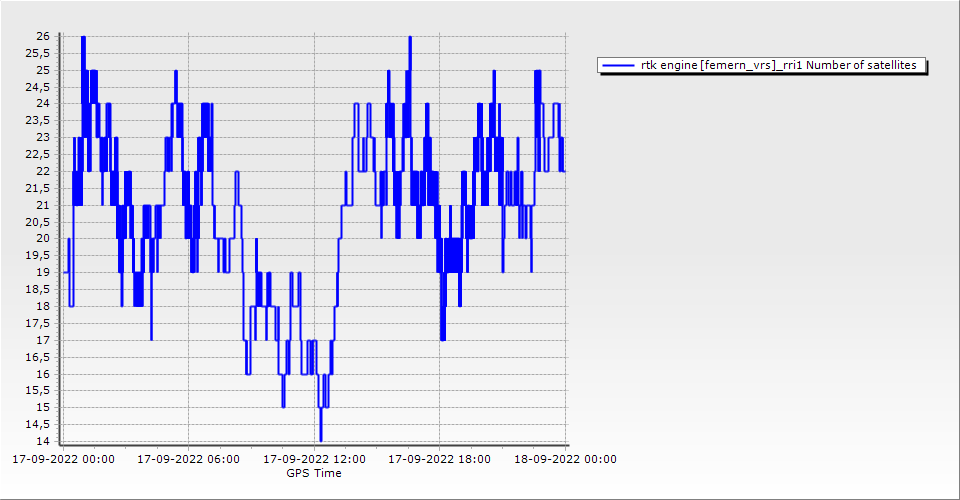Click the y-axis label 17,5
Viewport: 960px width, 500px height.
pos(39,323)
